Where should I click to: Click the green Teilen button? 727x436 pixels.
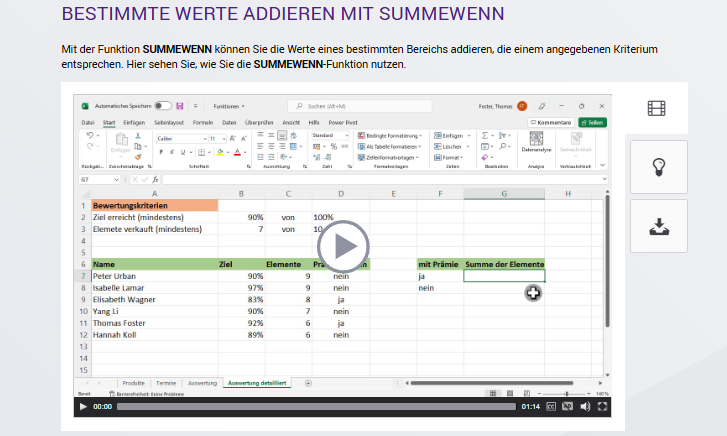click(x=593, y=122)
